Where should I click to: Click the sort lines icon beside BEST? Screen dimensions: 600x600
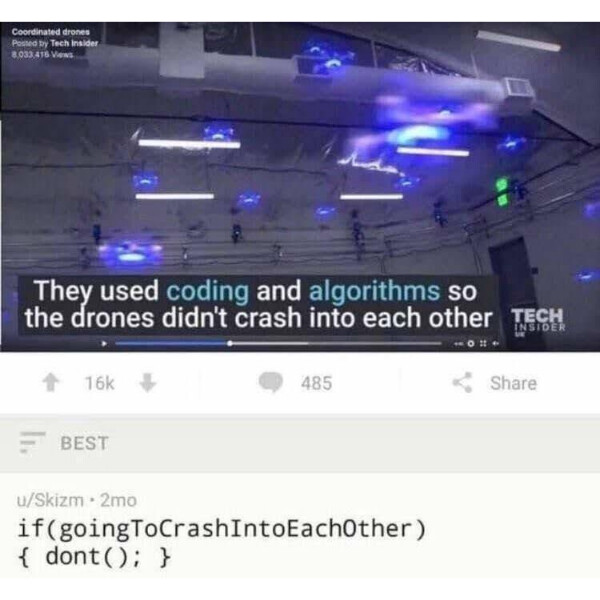(x=32, y=442)
